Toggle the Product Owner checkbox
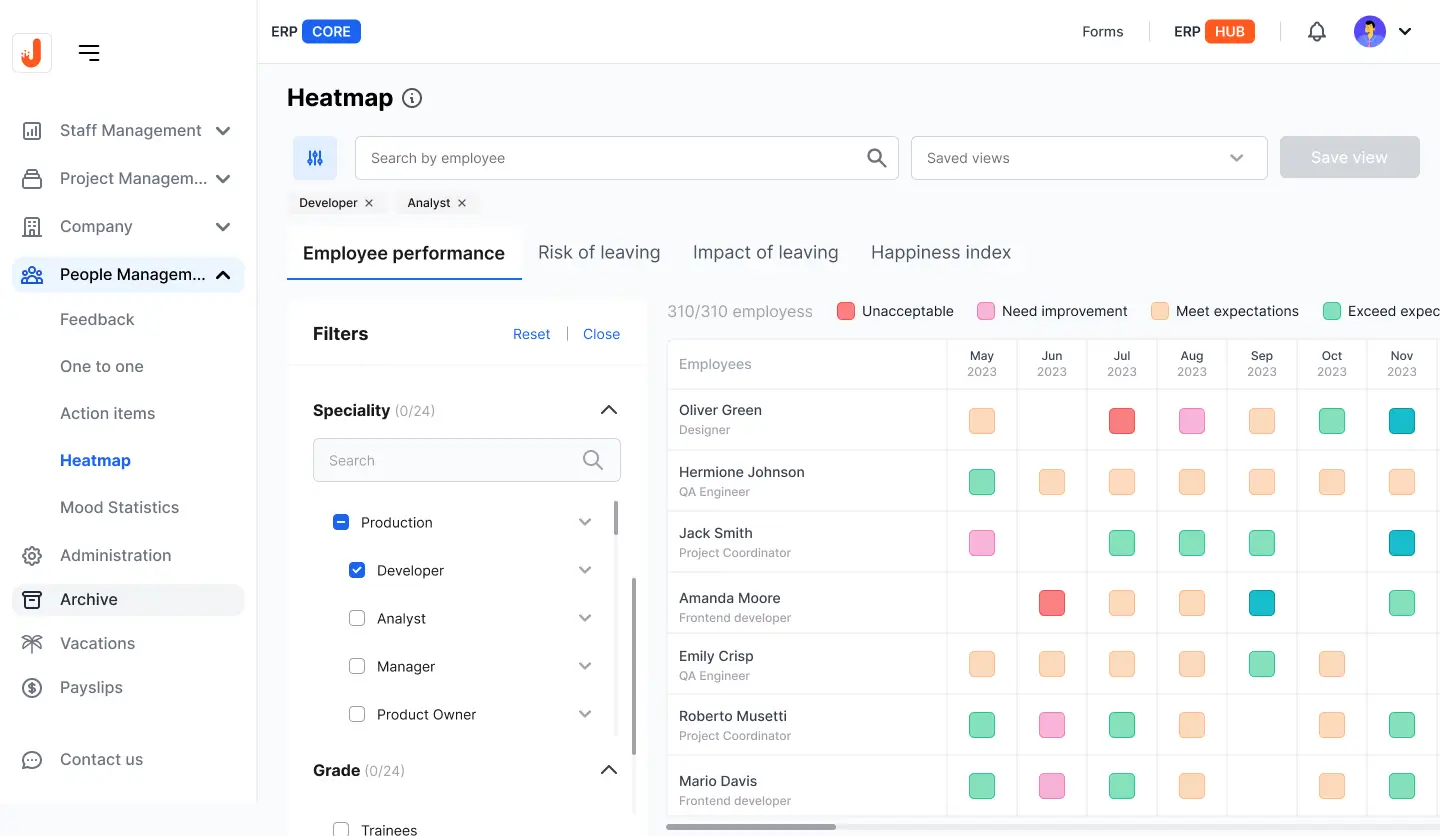The width and height of the screenshot is (1440, 836). 357,713
